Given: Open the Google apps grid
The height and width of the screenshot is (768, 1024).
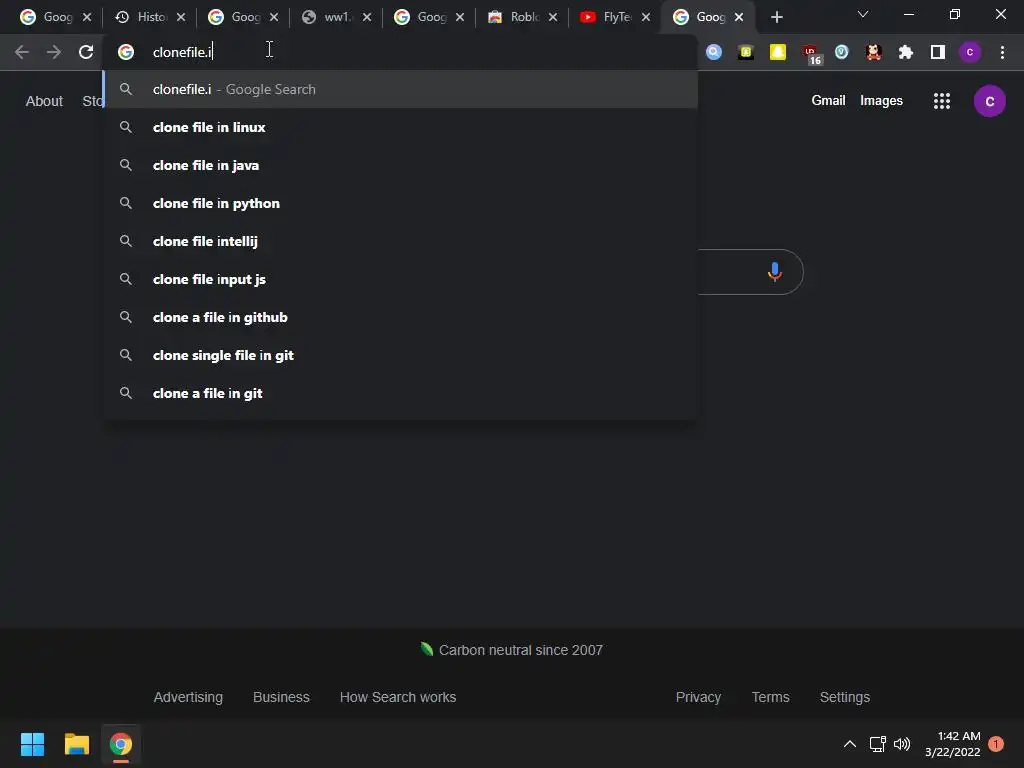Looking at the screenshot, I should (x=942, y=101).
